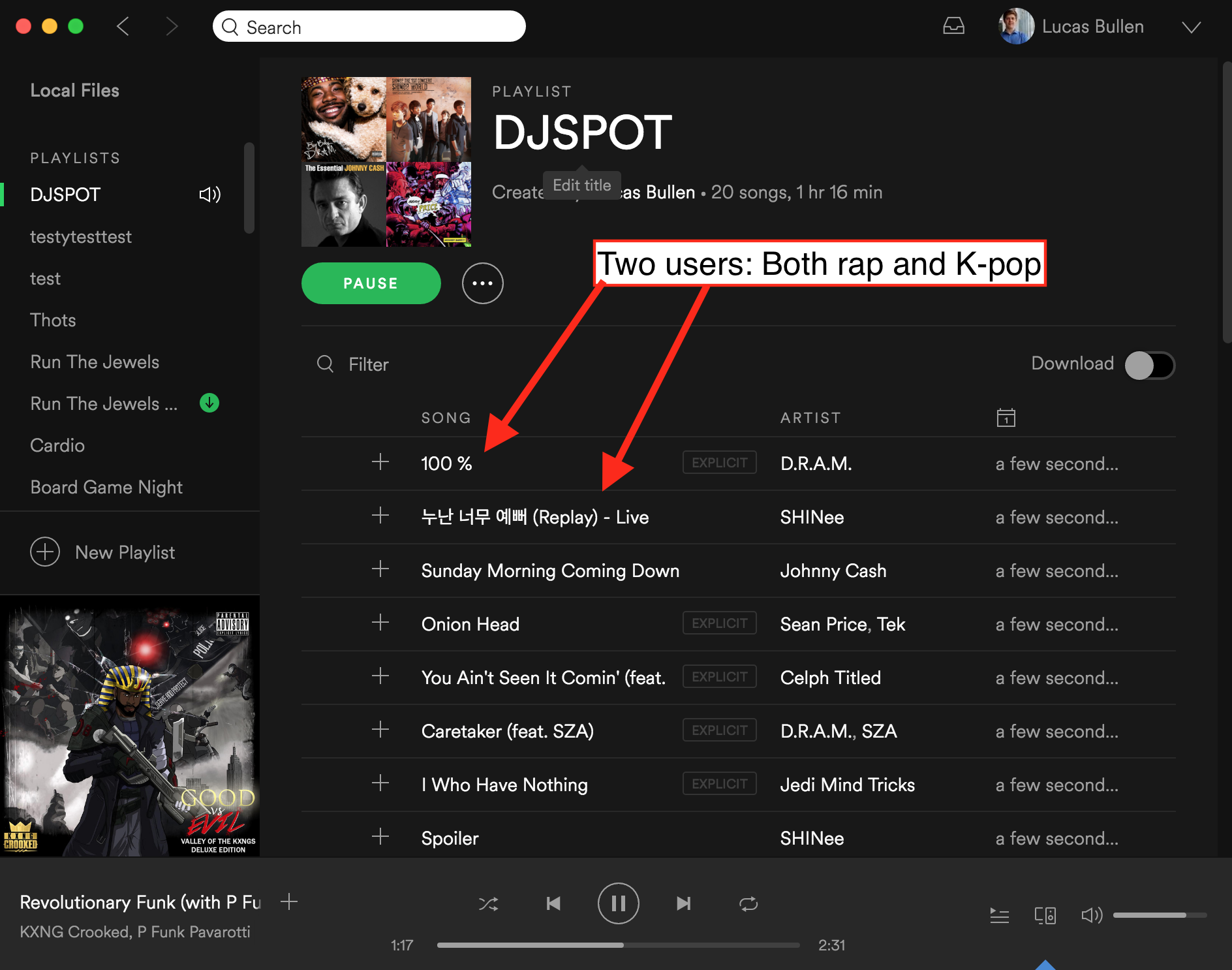
Task: Open artist SHINee on Replay row
Action: coord(812,517)
